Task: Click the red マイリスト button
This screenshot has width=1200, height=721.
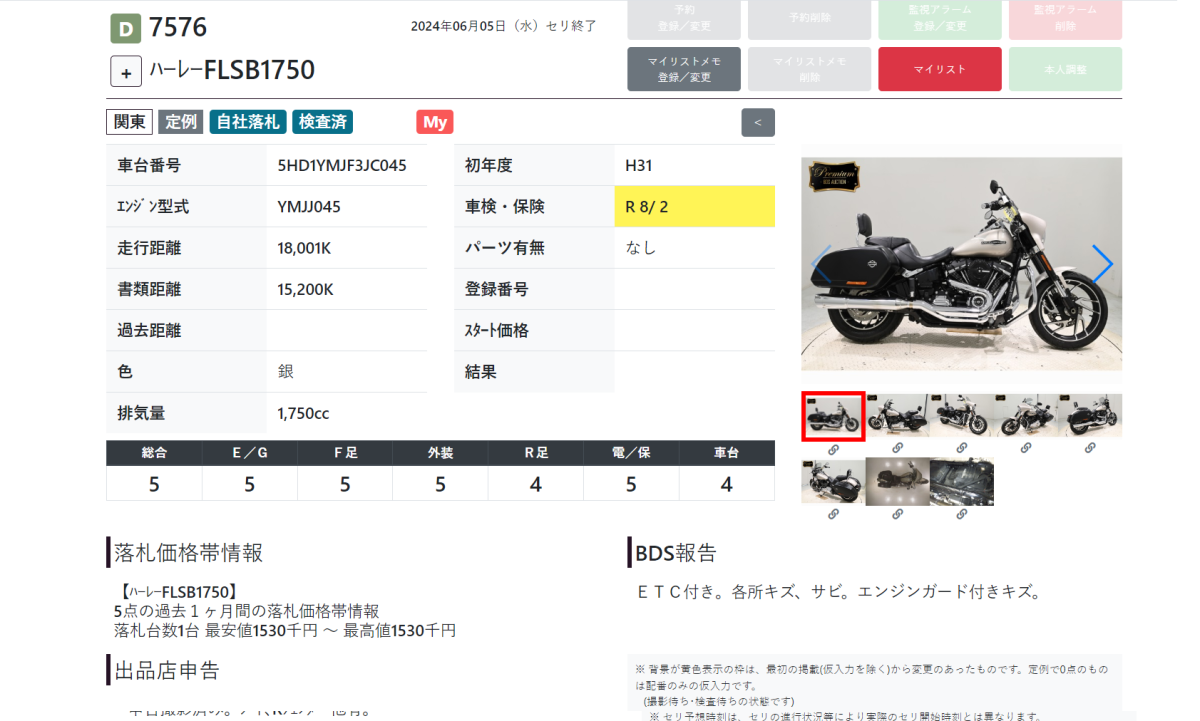Action: [940, 69]
